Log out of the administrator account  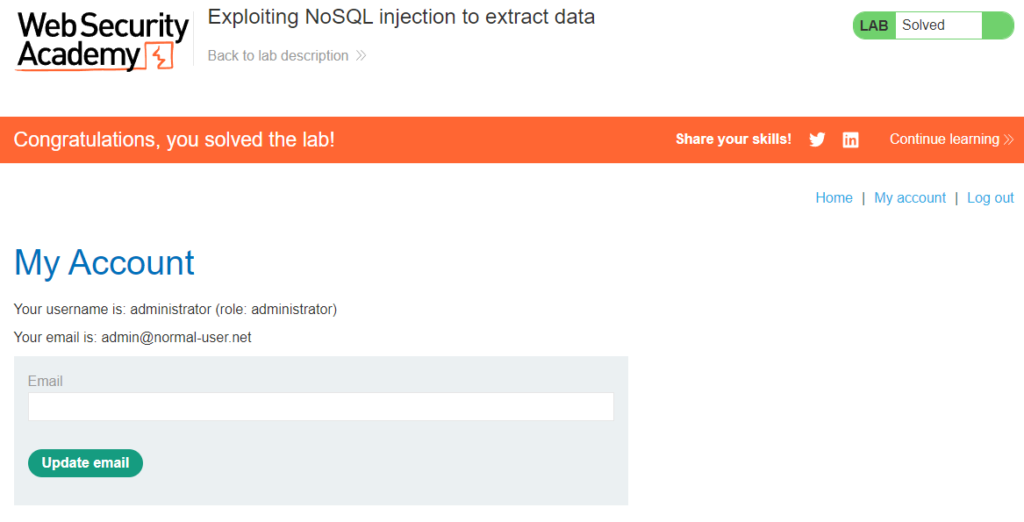pyautogui.click(x=990, y=198)
